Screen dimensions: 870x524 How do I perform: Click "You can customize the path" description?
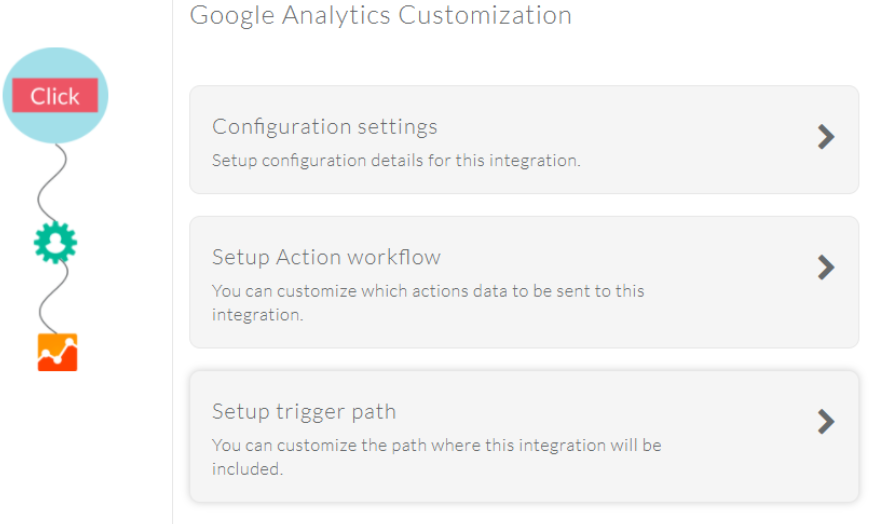pos(437,457)
